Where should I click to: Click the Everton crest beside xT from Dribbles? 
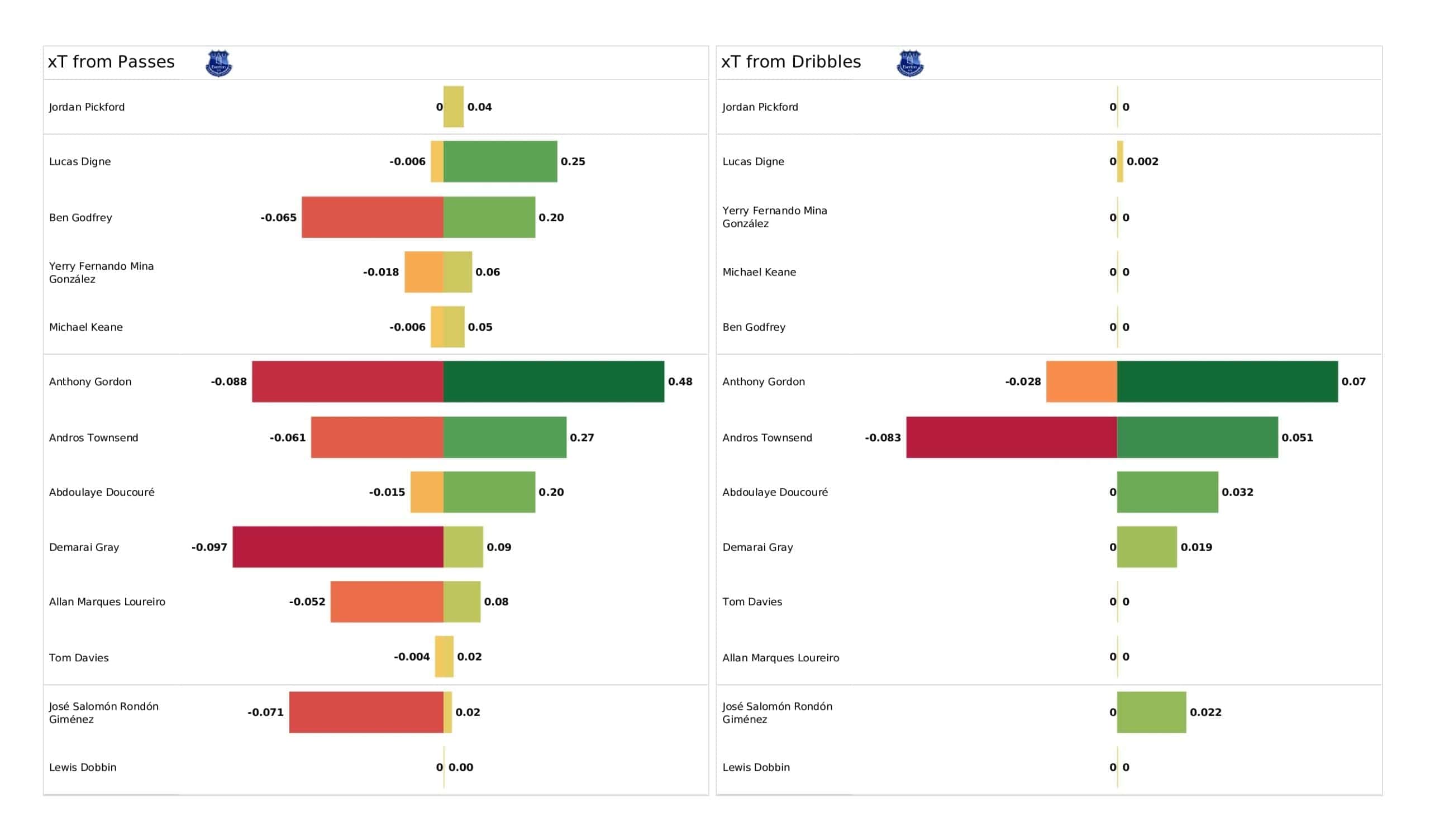pyautogui.click(x=909, y=63)
